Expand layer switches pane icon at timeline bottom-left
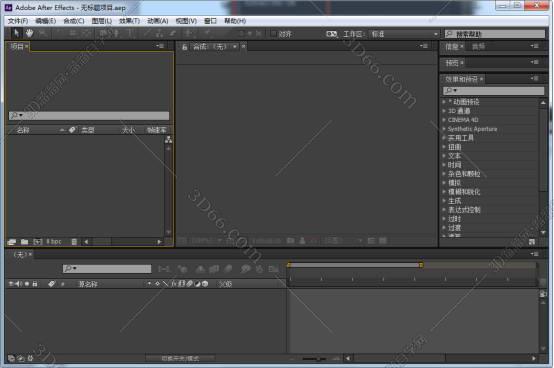 11,358
